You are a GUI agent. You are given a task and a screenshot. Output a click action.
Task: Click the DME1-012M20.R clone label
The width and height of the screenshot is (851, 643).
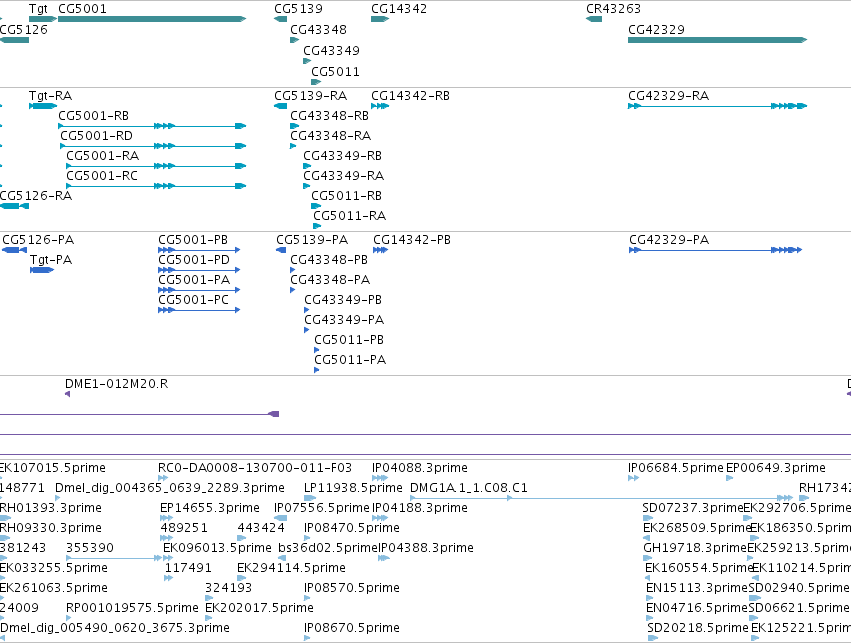coord(116,384)
